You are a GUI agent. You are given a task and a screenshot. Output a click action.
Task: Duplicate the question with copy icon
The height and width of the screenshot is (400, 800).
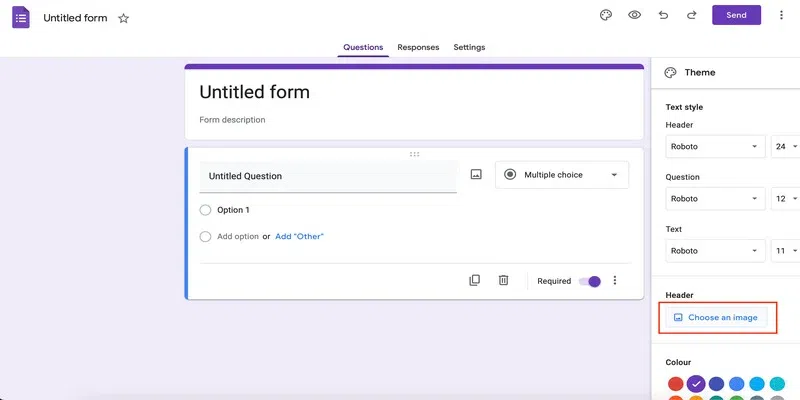pyautogui.click(x=475, y=280)
